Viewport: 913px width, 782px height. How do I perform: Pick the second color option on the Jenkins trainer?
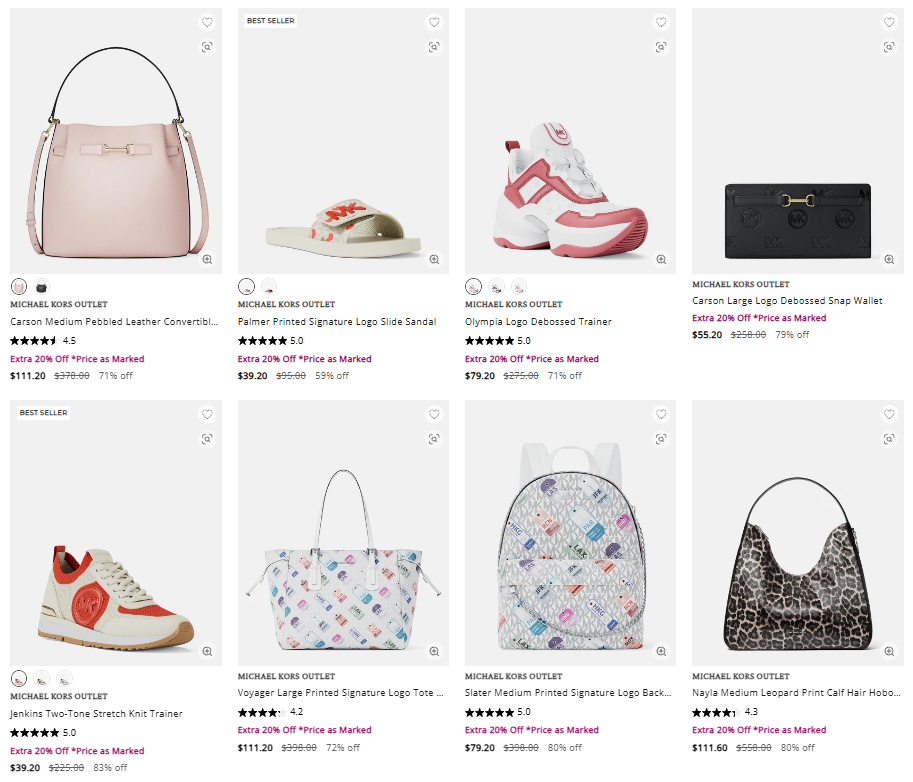(40, 678)
